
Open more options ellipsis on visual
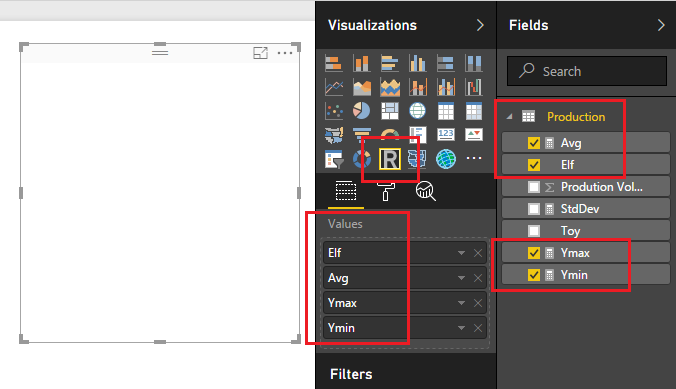coord(285,53)
